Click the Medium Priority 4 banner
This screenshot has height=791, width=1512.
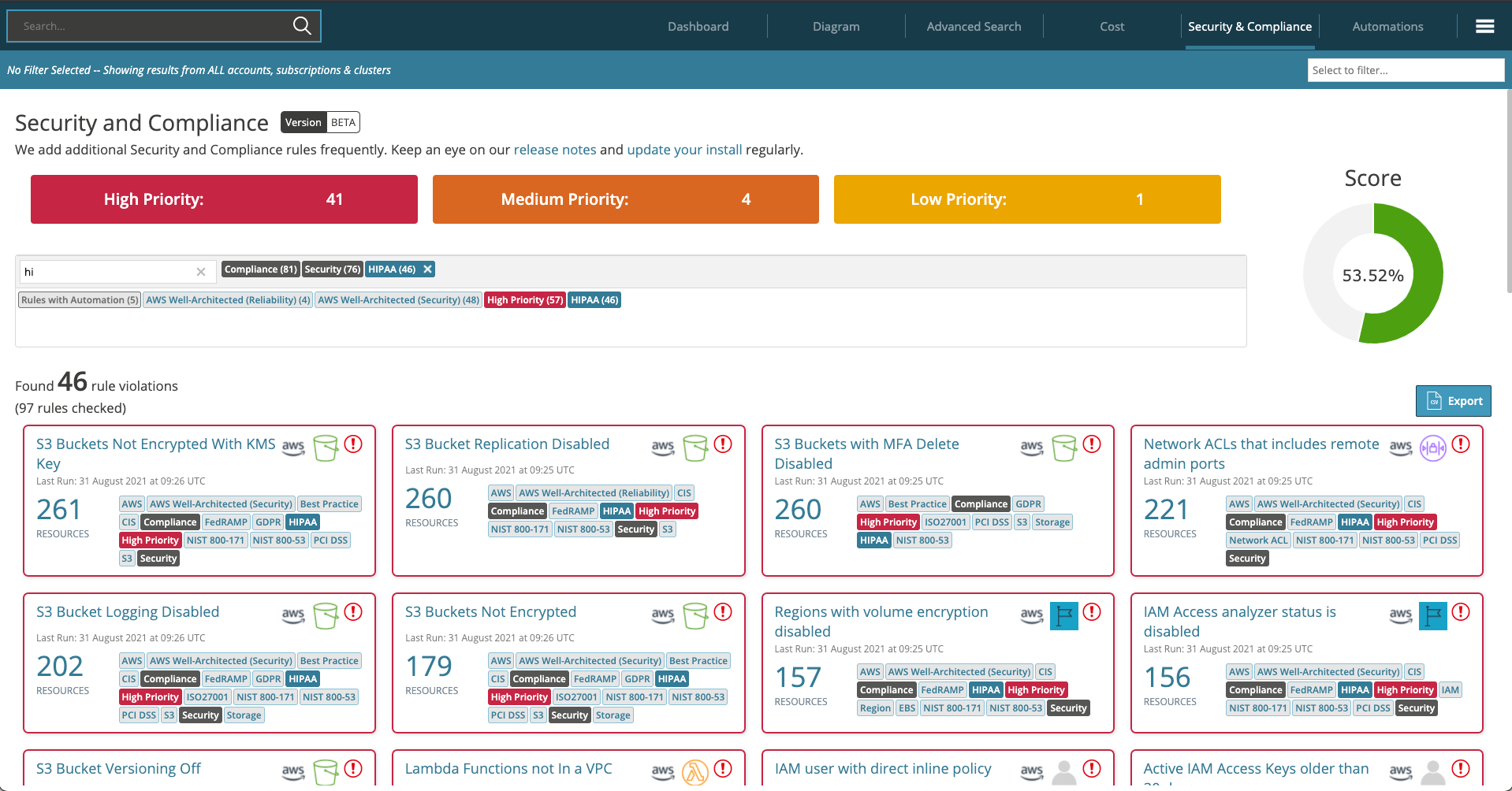coord(626,199)
